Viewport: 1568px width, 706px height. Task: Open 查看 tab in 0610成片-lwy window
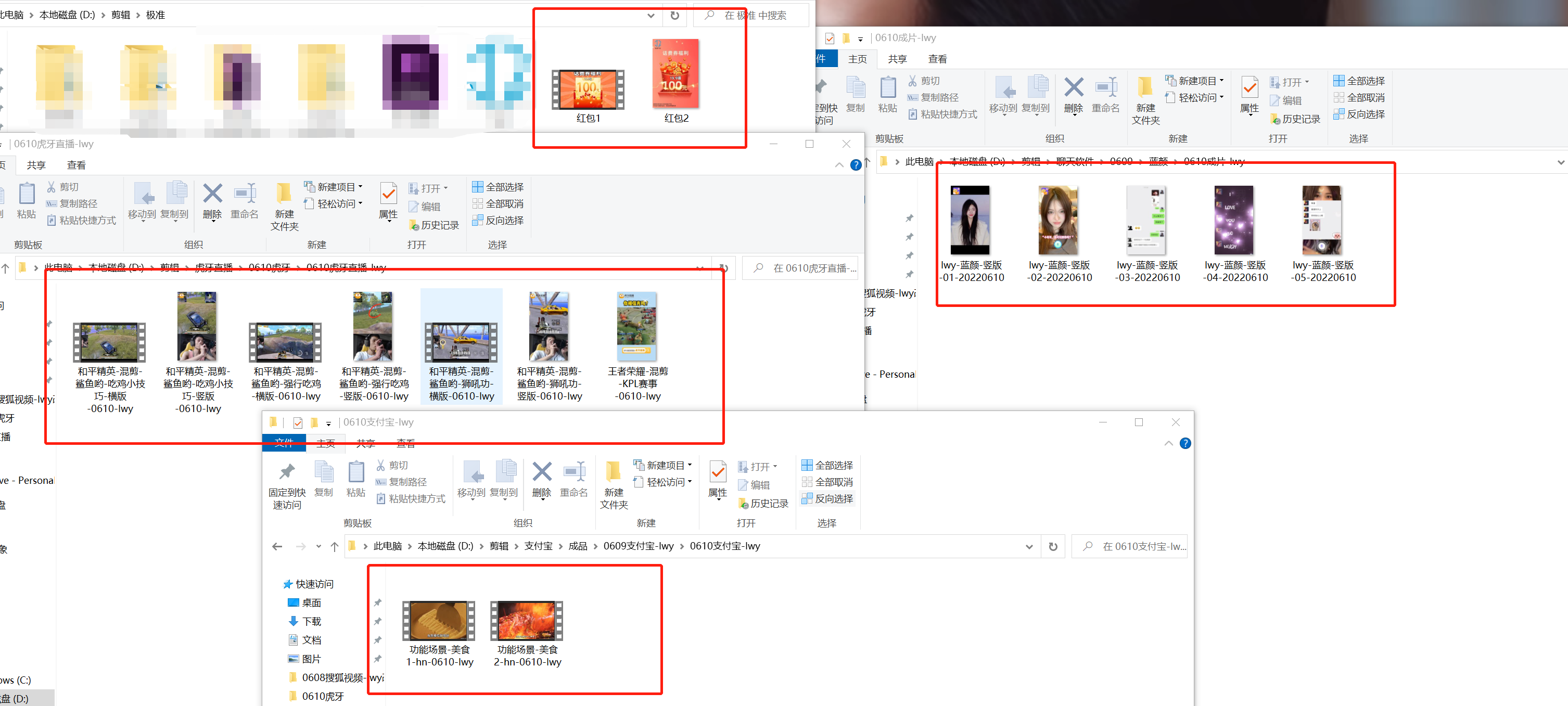[x=937, y=59]
